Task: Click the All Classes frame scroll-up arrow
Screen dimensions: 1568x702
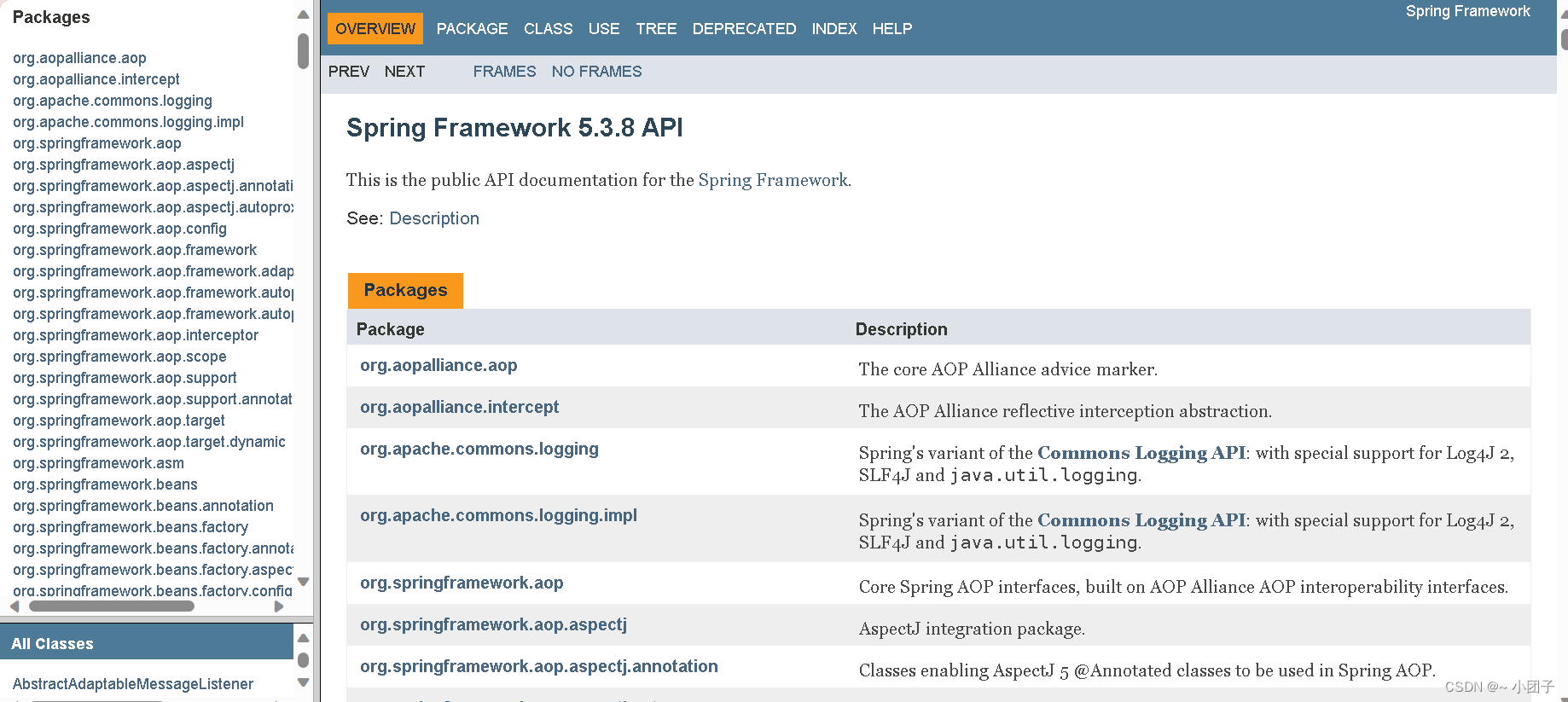Action: pos(303,638)
